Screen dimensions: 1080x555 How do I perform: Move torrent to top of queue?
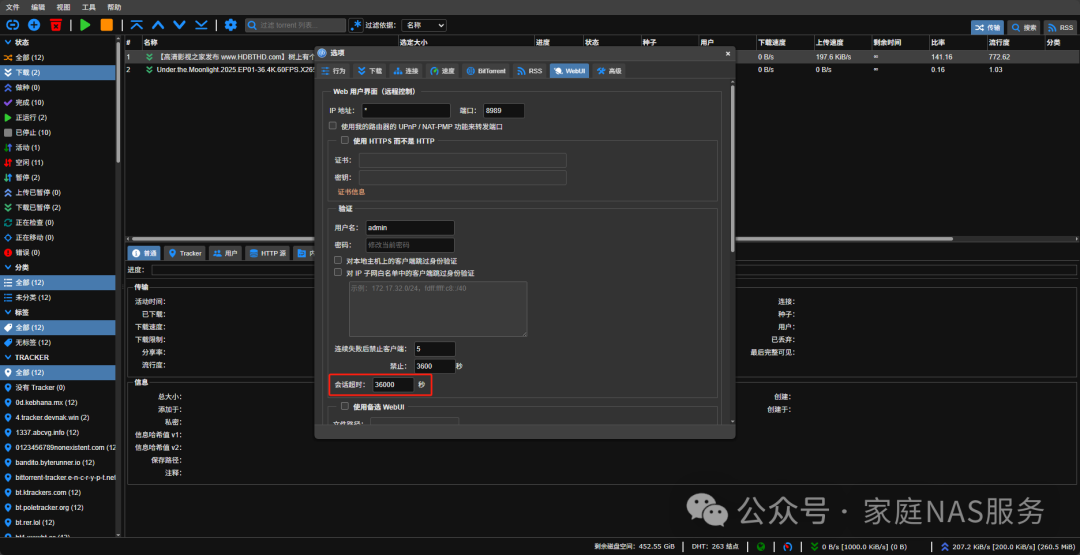point(137,25)
